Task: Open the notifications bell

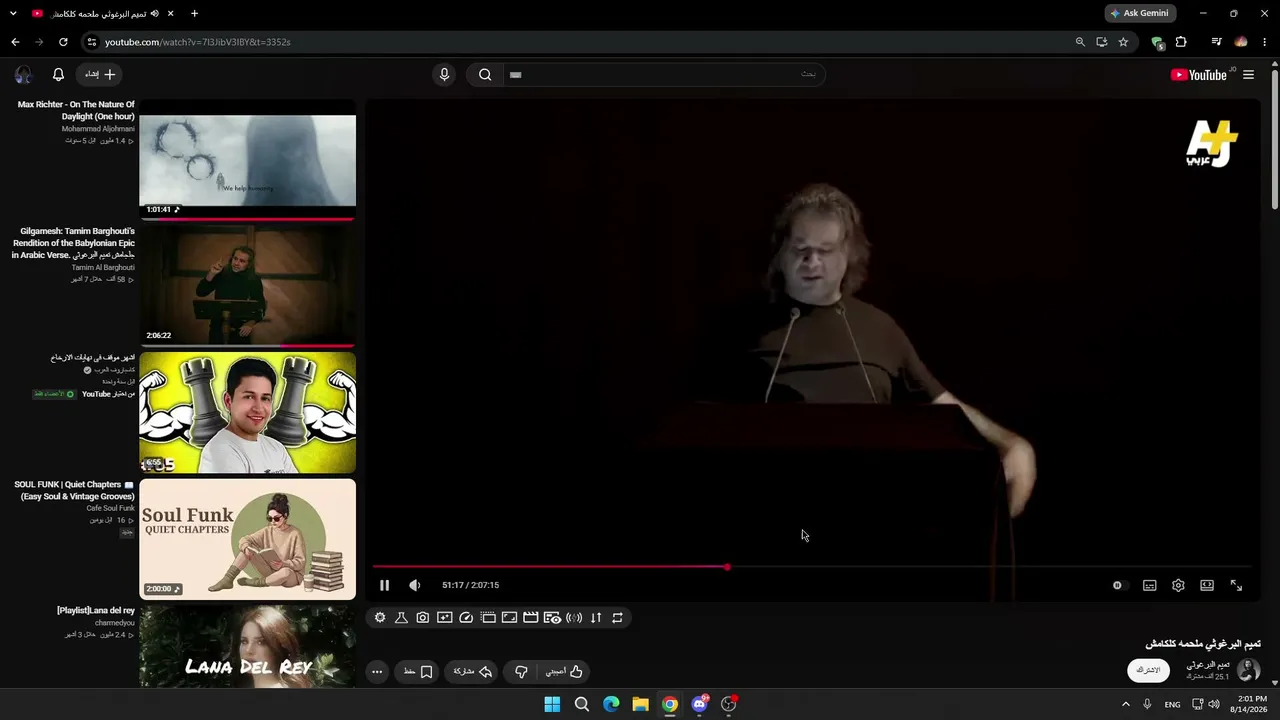Action: 58,75
